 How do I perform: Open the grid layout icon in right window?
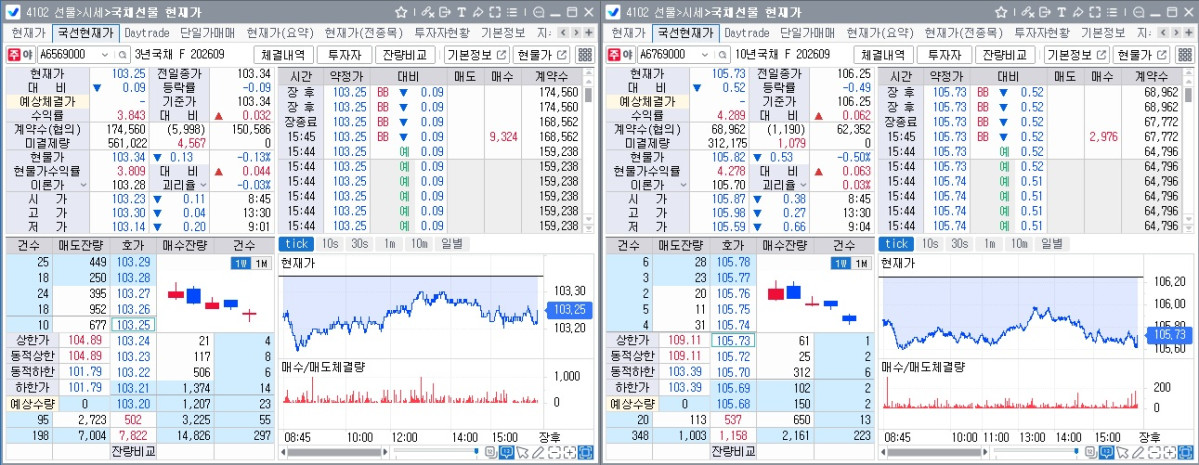[1185, 54]
